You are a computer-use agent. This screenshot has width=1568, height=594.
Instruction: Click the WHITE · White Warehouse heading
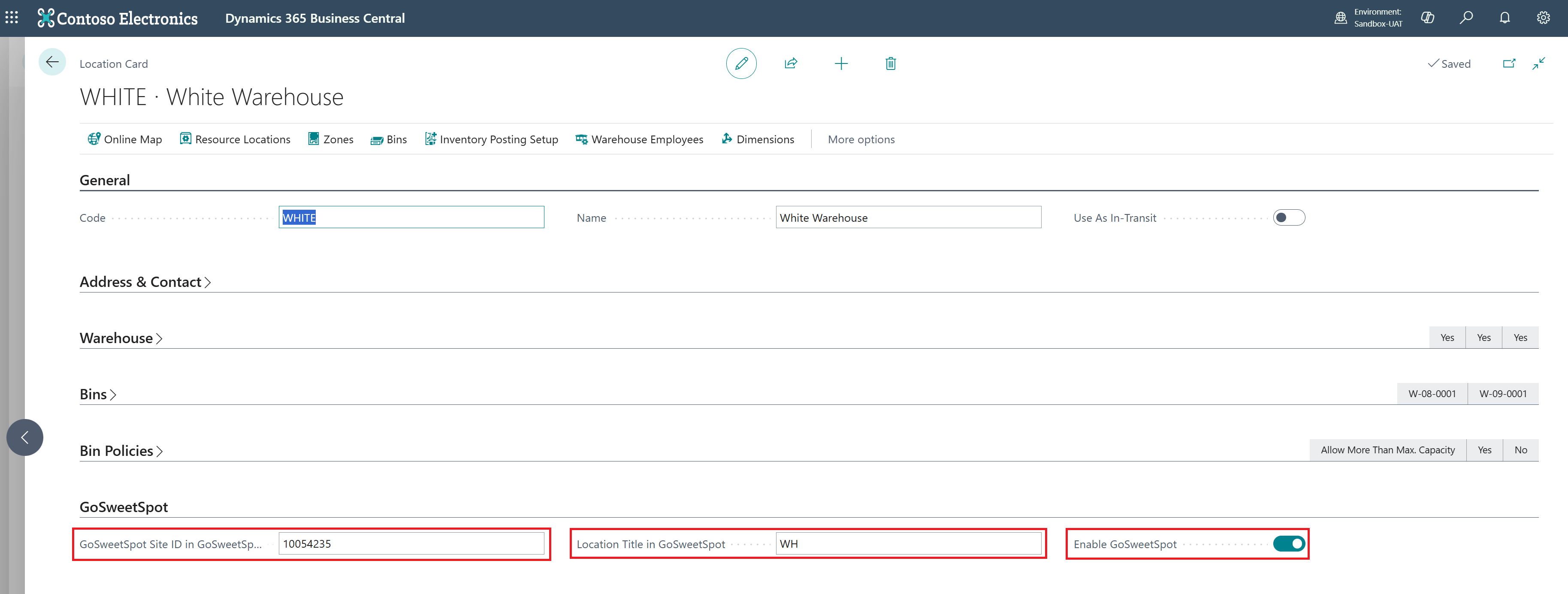(x=212, y=97)
